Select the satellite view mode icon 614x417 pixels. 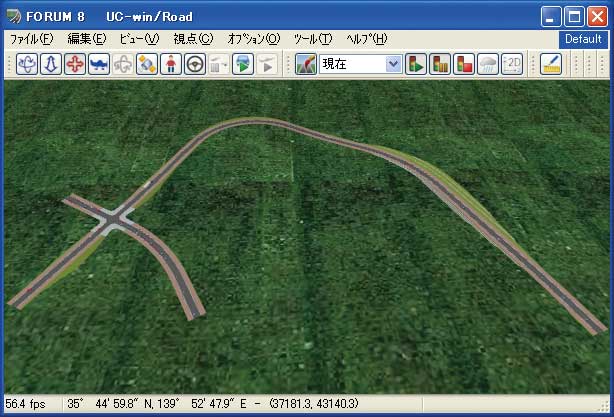(147, 64)
